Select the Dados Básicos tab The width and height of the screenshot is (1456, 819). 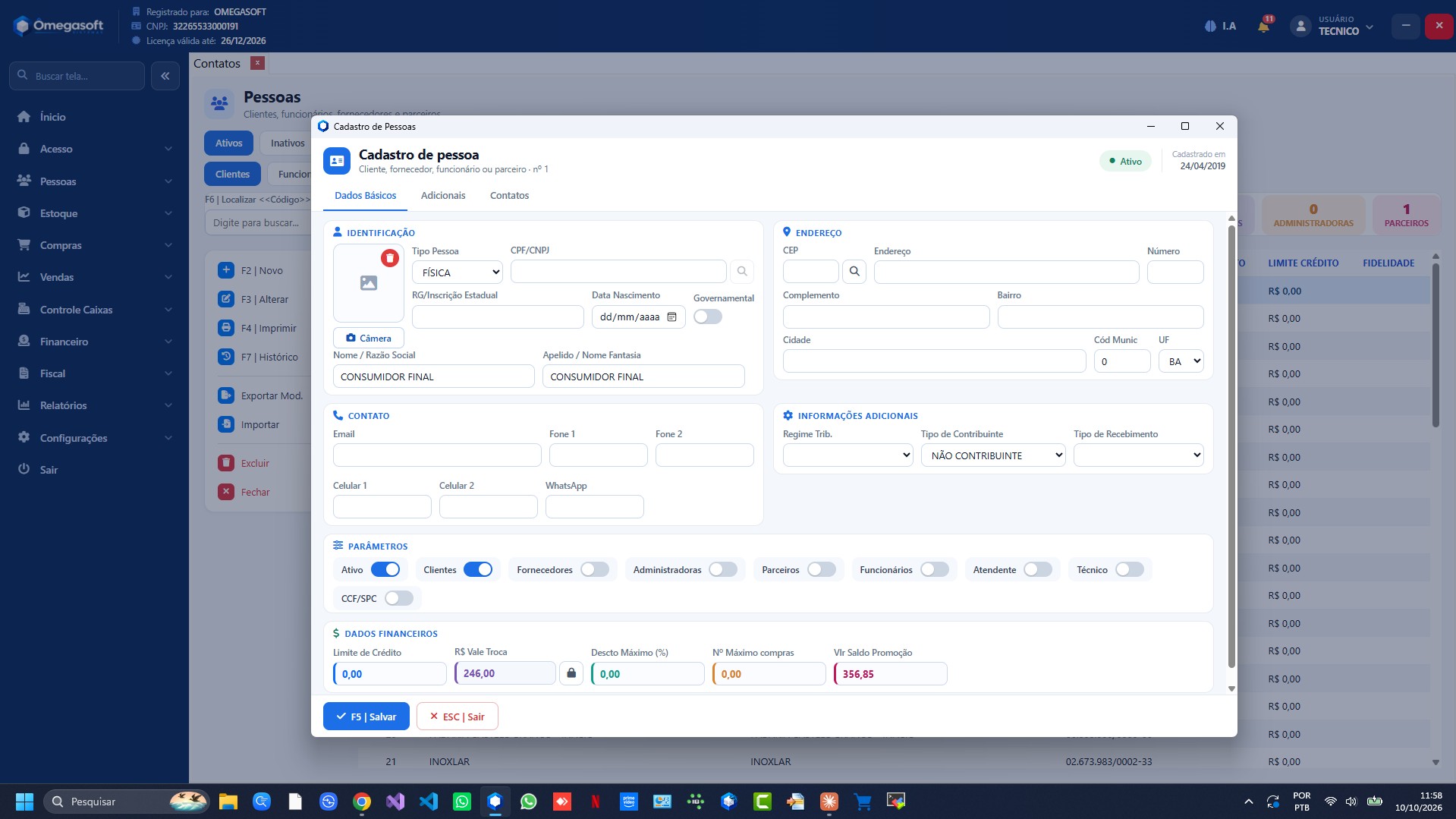coord(366,195)
